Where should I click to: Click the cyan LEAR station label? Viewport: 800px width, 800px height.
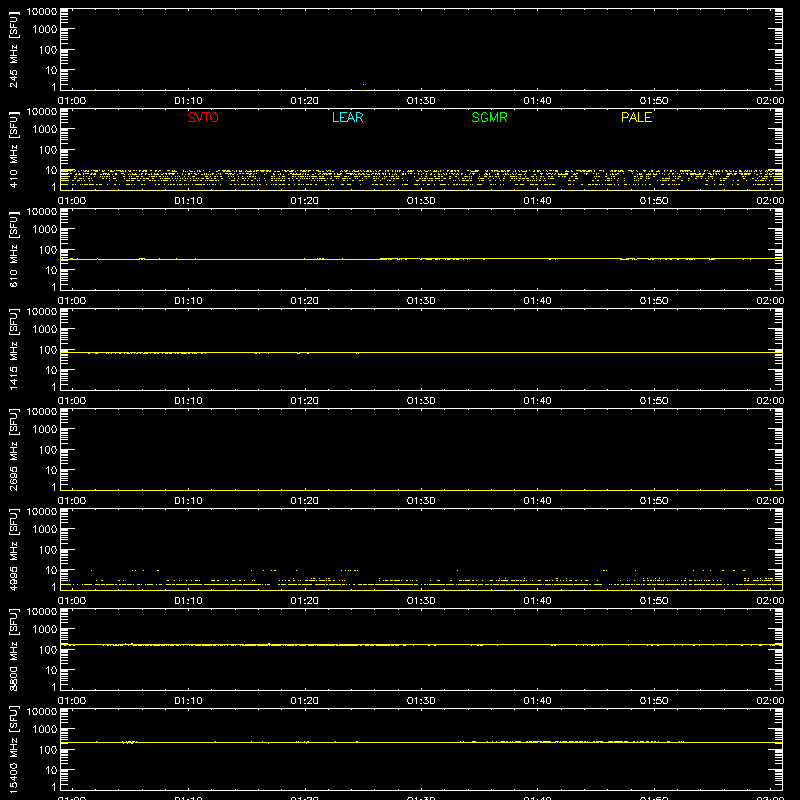click(347, 117)
